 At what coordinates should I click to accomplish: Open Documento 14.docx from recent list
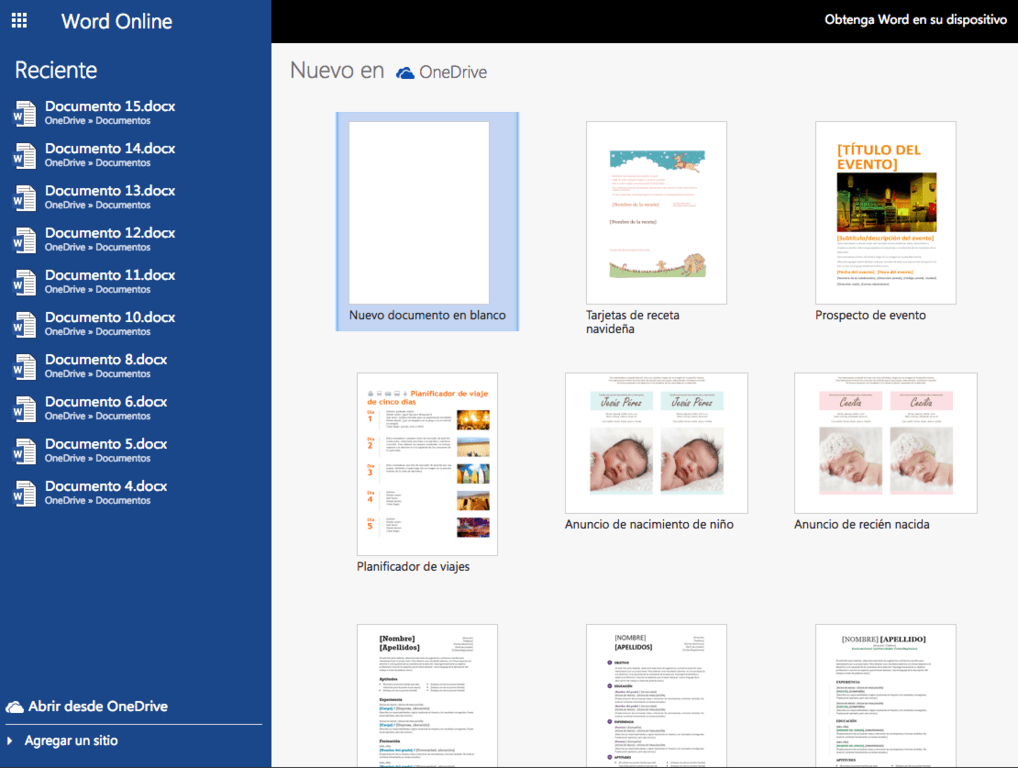(x=110, y=149)
